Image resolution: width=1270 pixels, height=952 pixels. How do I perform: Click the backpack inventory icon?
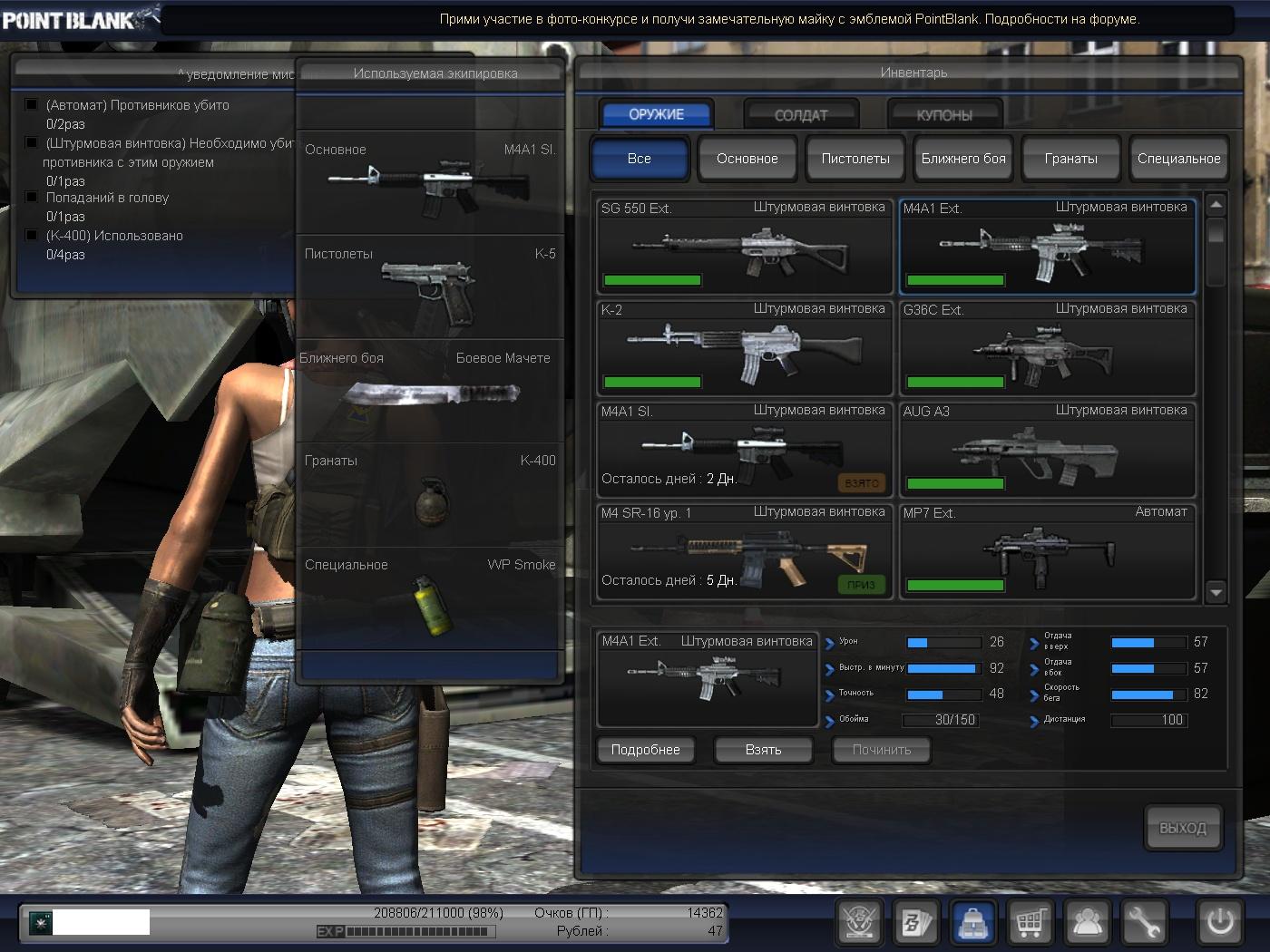click(x=972, y=923)
